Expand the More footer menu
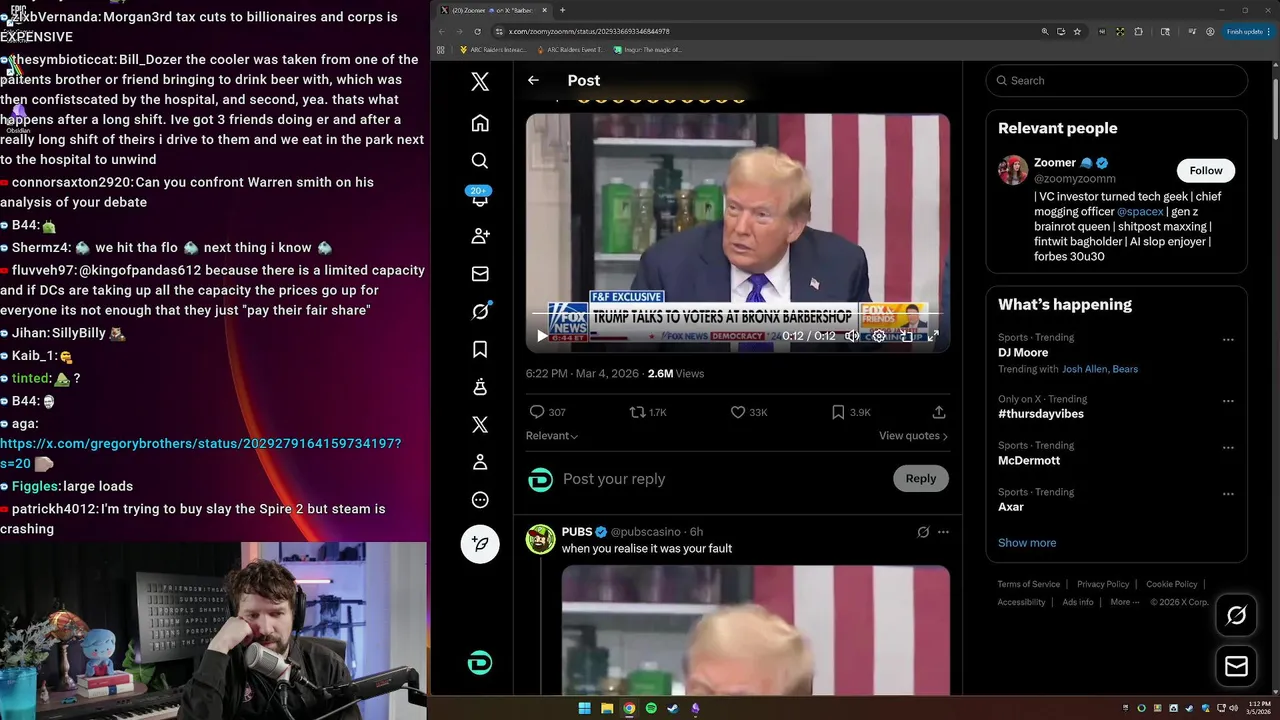1280x720 pixels. [x=1124, y=602]
